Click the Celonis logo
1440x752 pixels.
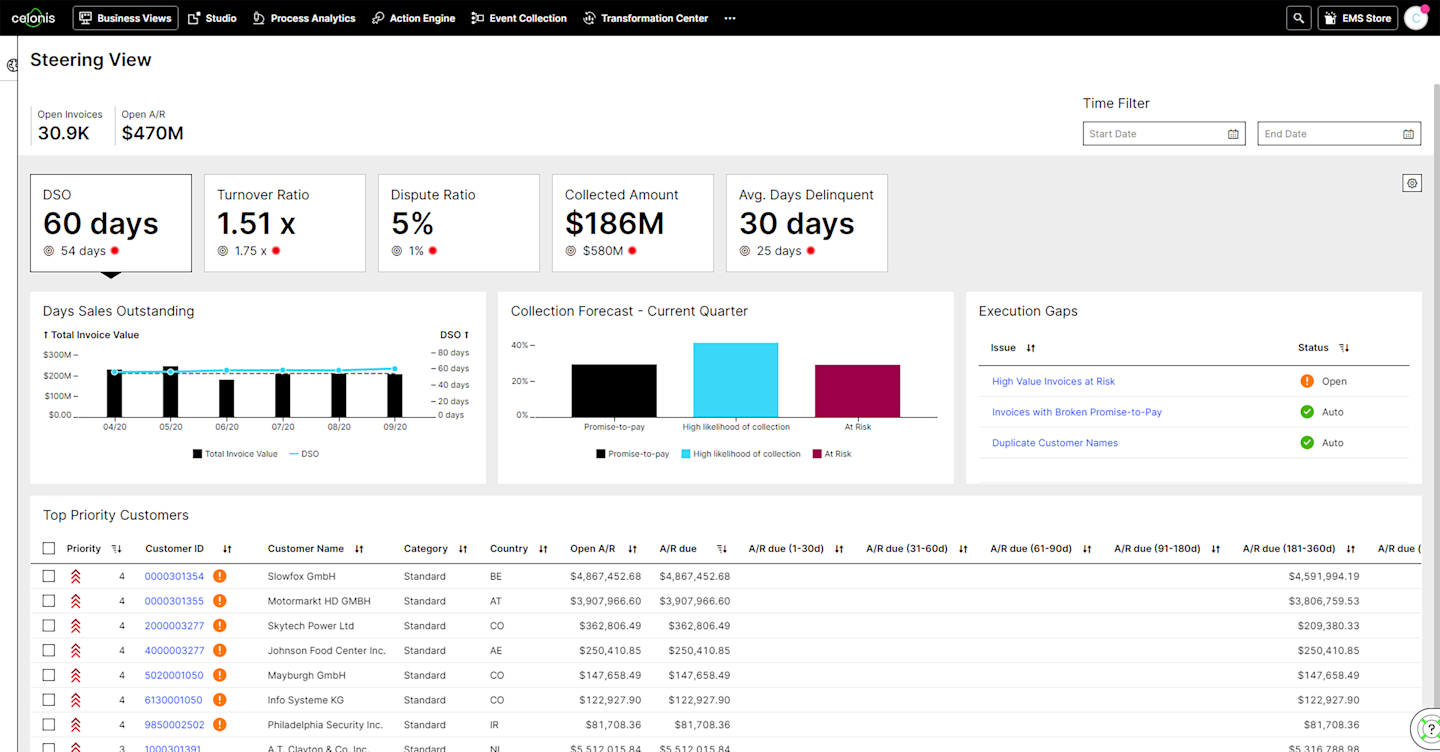click(x=33, y=18)
